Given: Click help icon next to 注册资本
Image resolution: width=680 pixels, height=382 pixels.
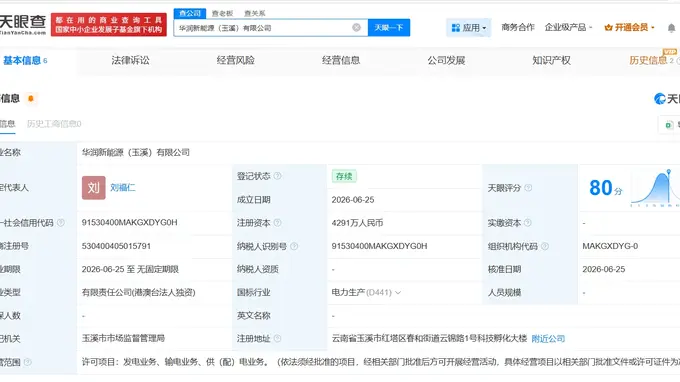Looking at the screenshot, I should pos(278,223).
